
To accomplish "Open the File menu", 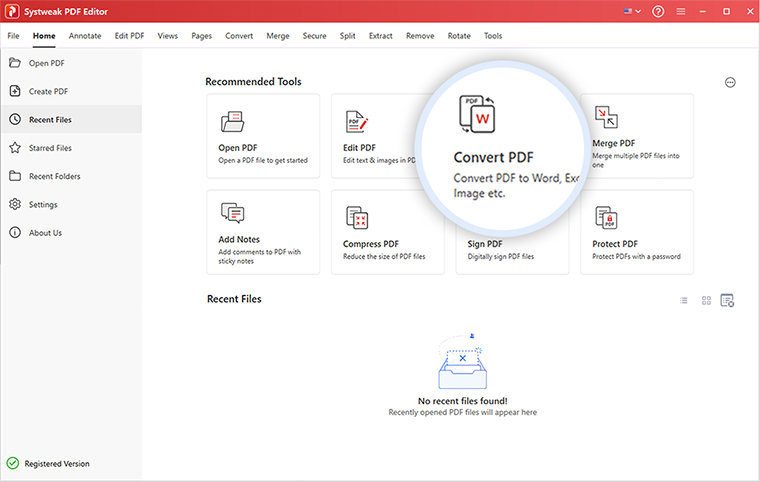I will [x=13, y=36].
